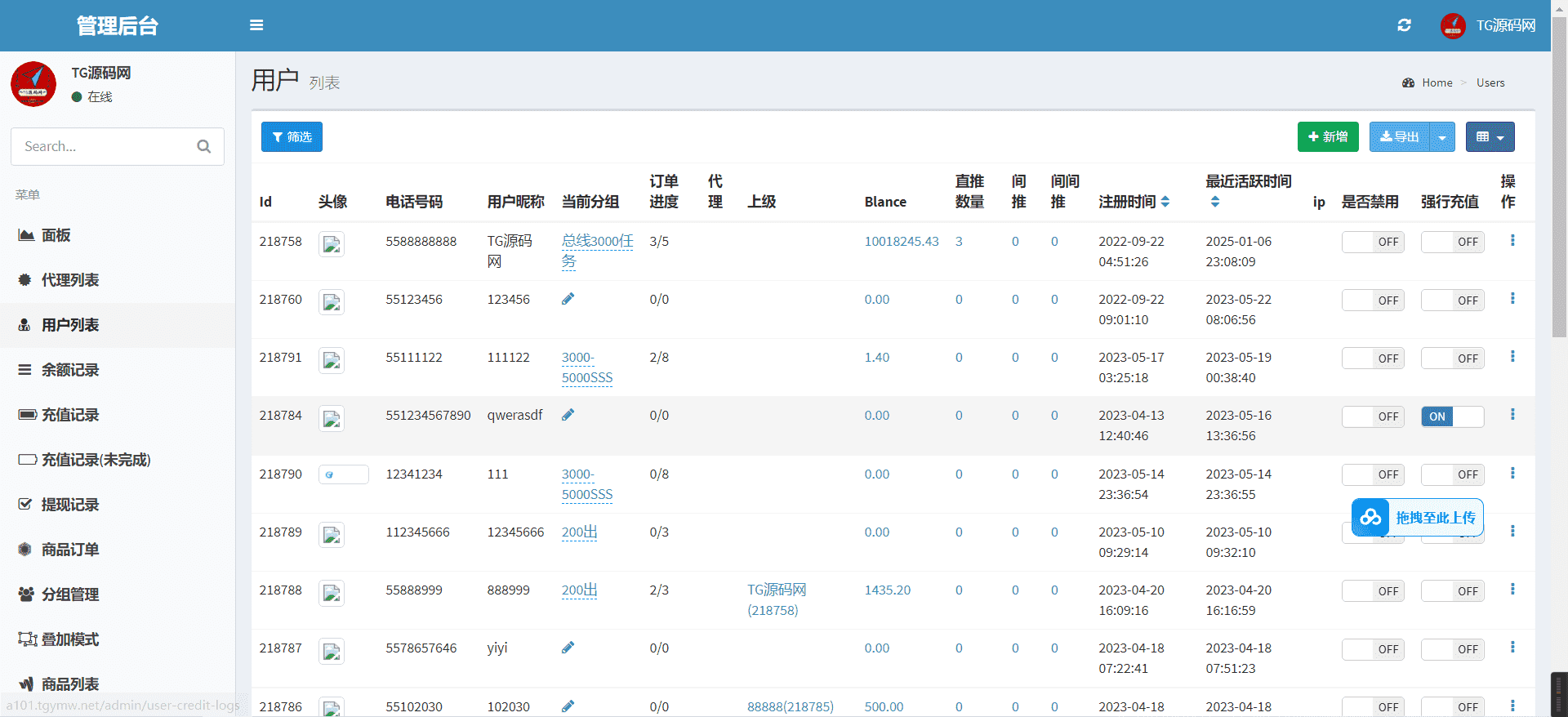Image resolution: width=1568 pixels, height=717 pixels.
Task: Click the cloud upload widget icon
Action: coord(1370,518)
